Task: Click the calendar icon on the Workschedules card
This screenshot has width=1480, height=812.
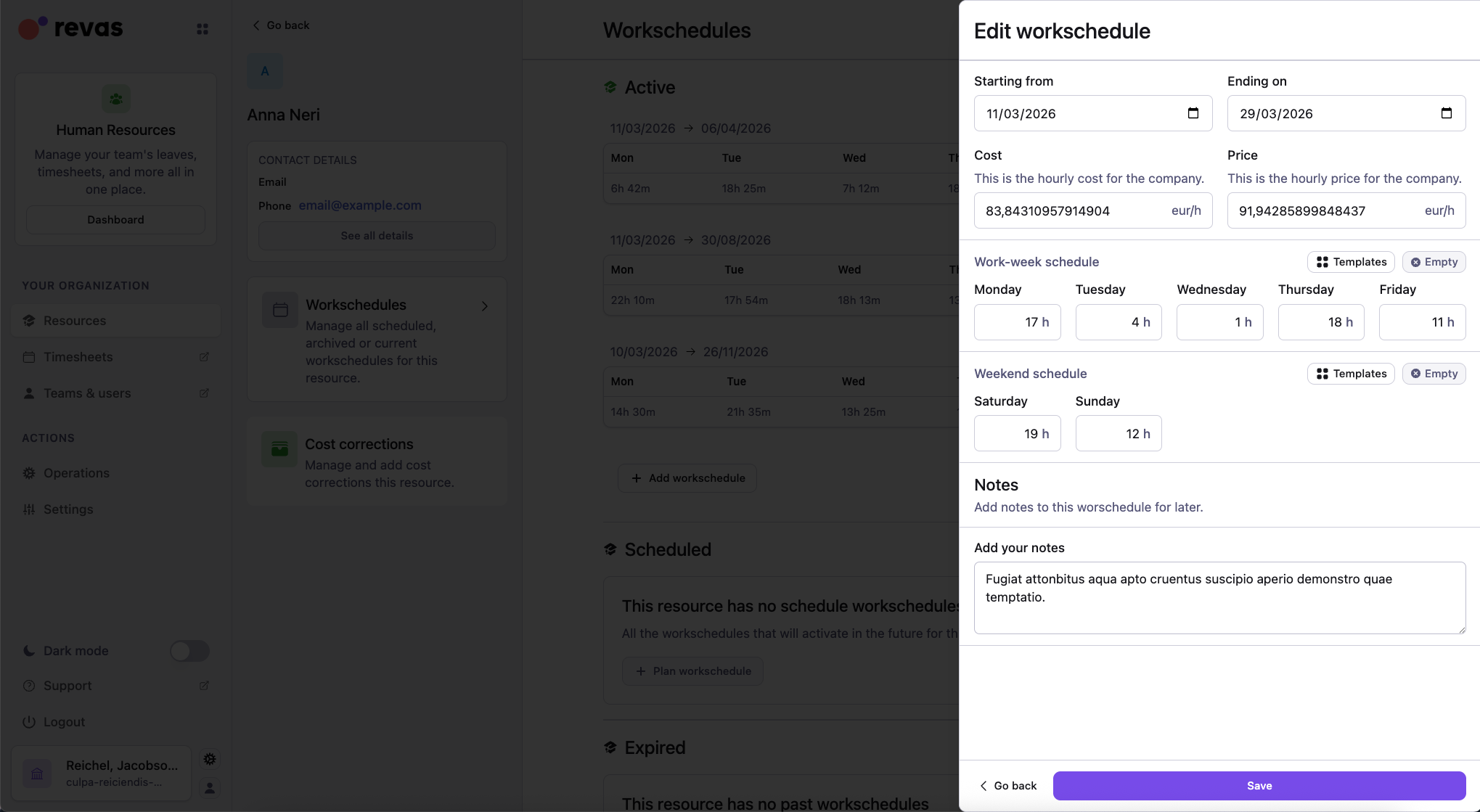Action: click(279, 309)
